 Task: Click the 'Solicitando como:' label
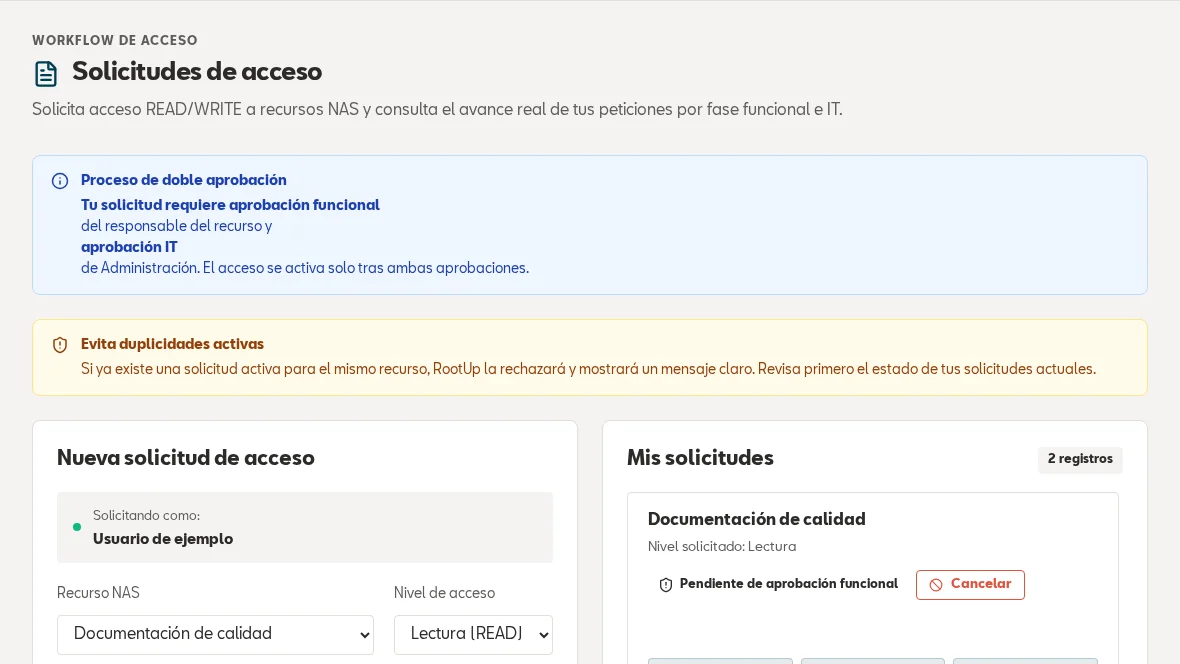click(x=146, y=516)
